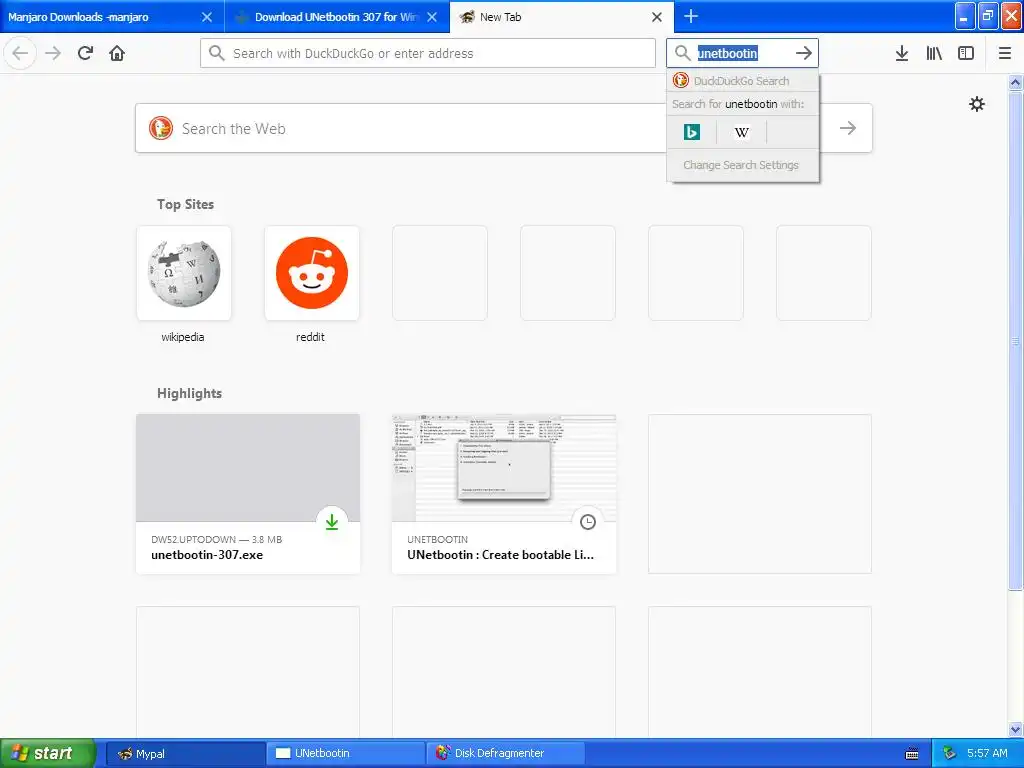The image size is (1024, 768).
Task: Switch to UNetbootin taskbar window
Action: pos(345,754)
